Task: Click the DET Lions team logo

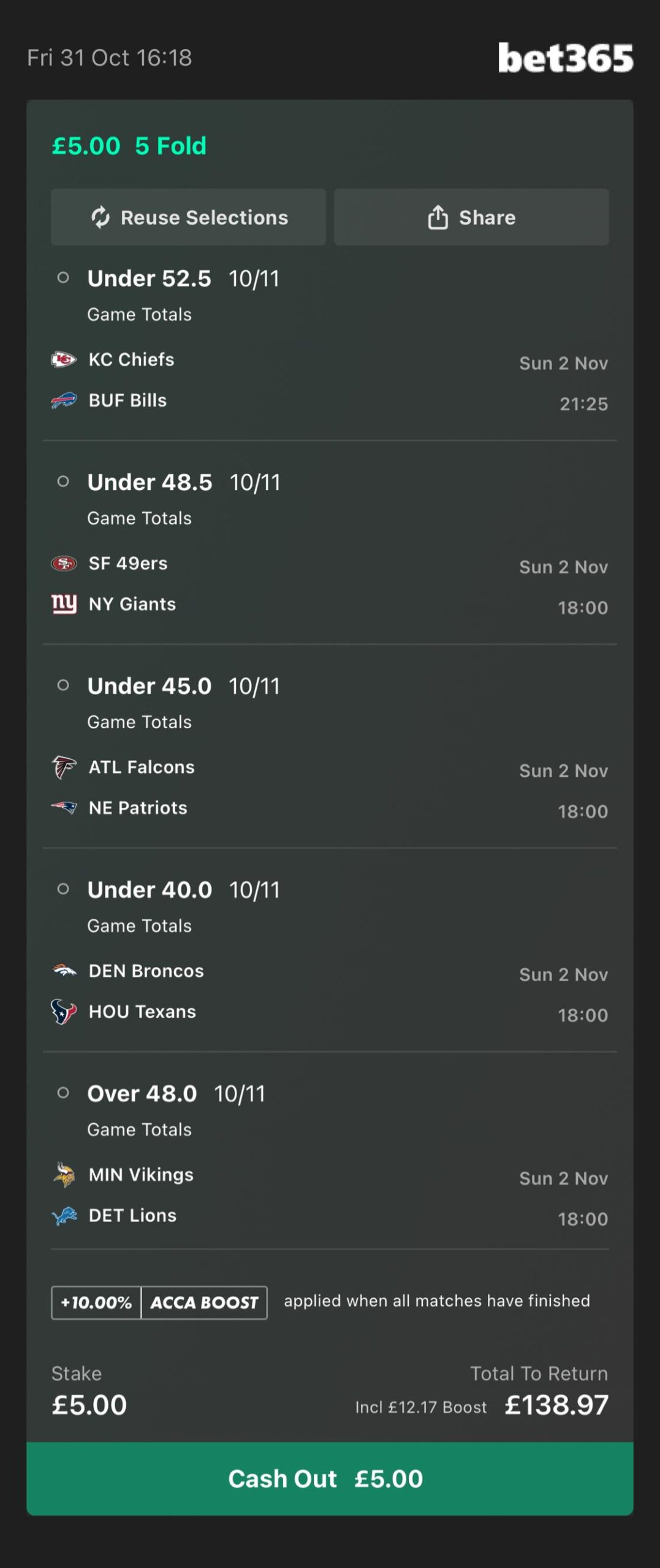Action: [64, 1216]
